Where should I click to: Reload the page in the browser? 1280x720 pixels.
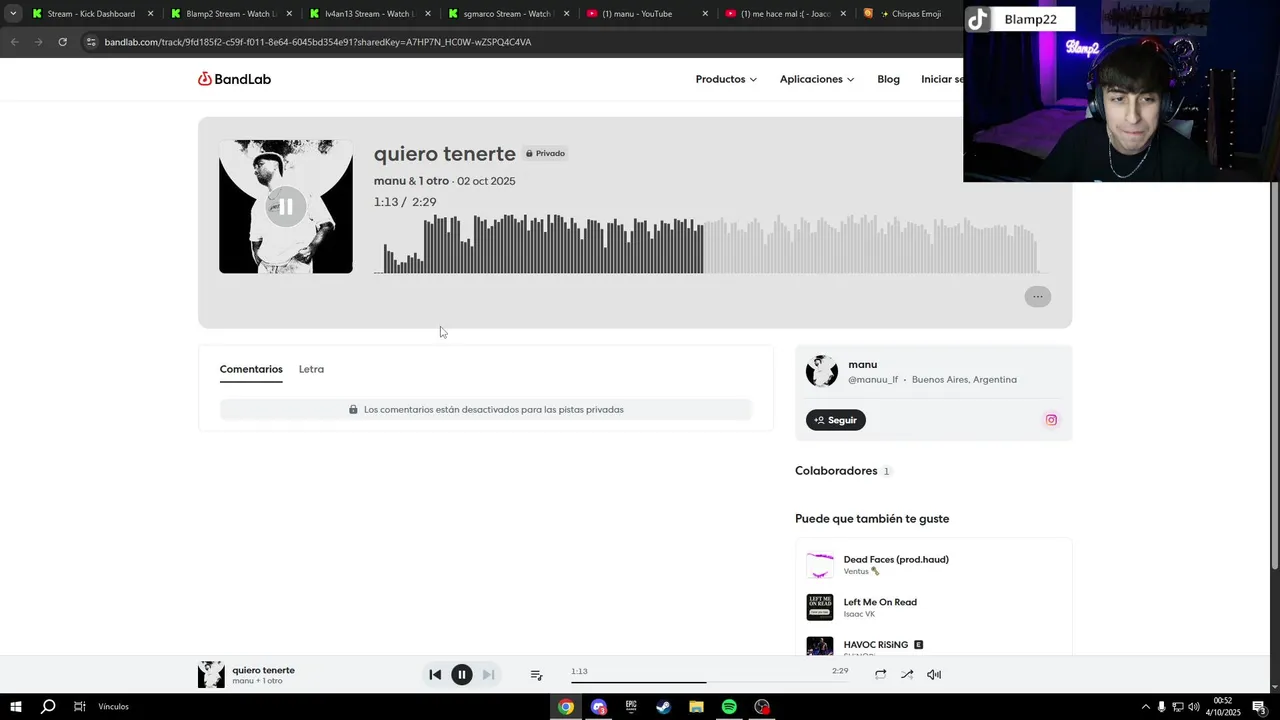62,42
